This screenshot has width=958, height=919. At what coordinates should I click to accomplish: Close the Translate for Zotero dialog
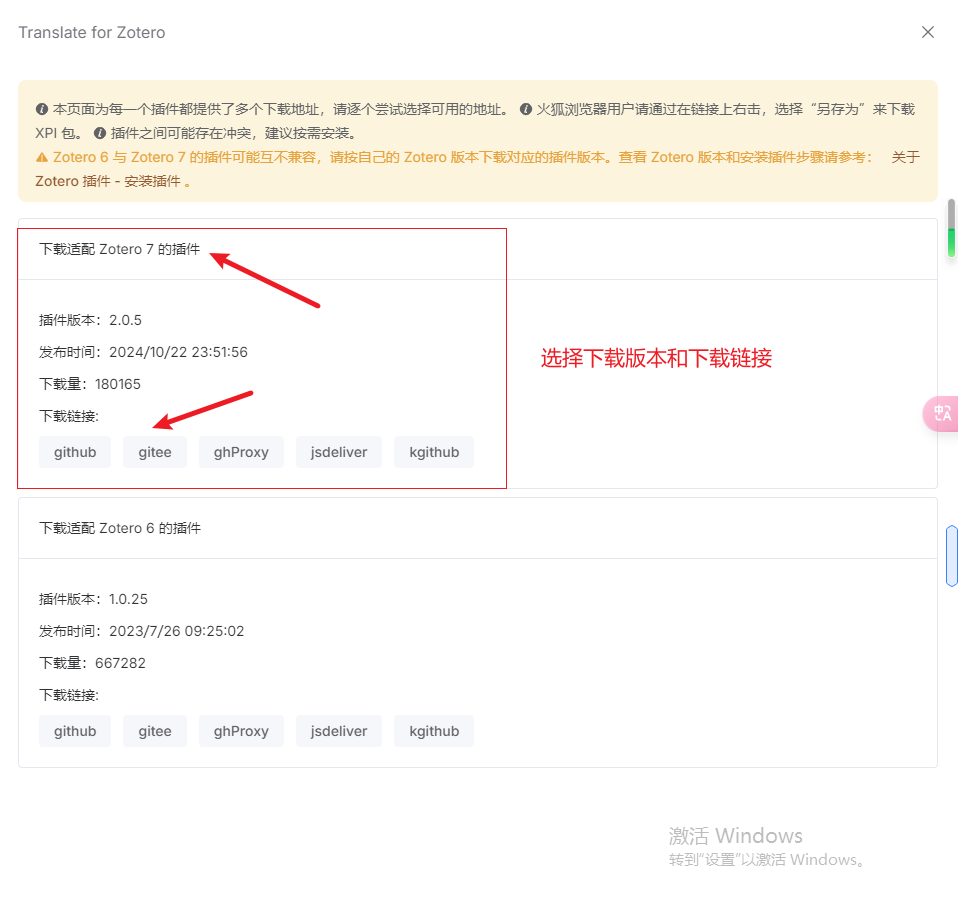(927, 32)
